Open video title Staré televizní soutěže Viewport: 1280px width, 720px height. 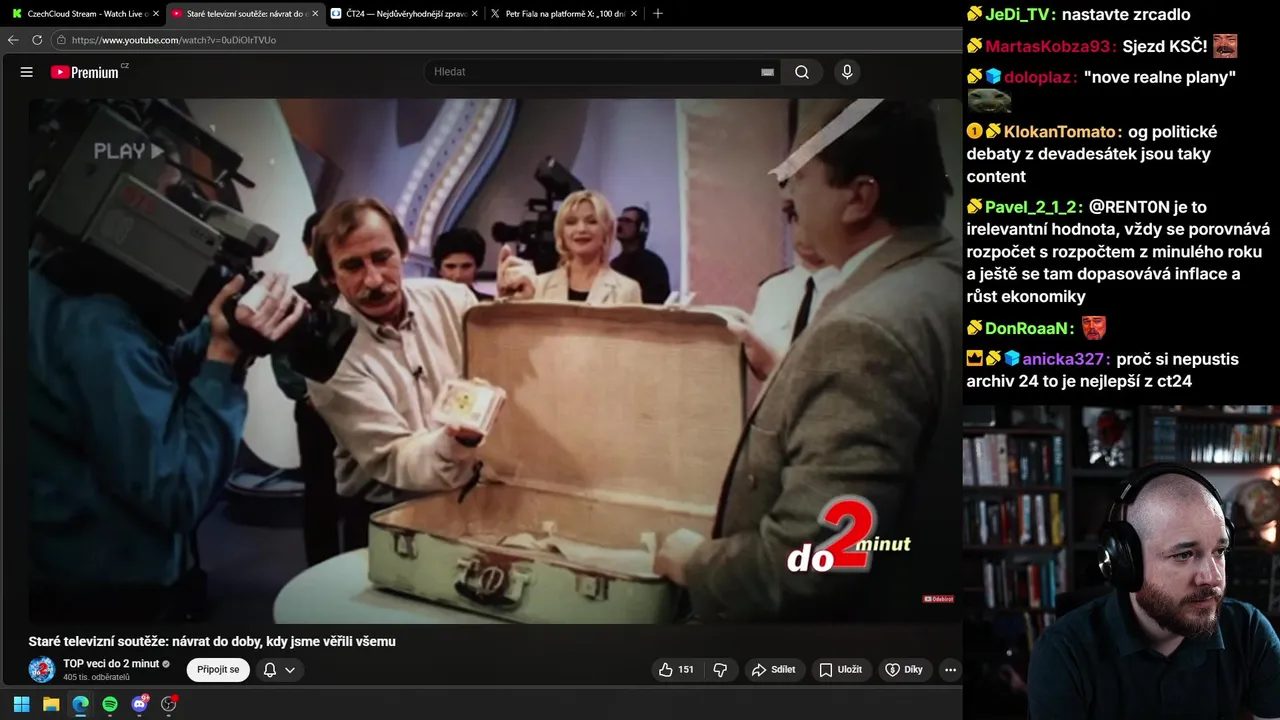tap(212, 641)
